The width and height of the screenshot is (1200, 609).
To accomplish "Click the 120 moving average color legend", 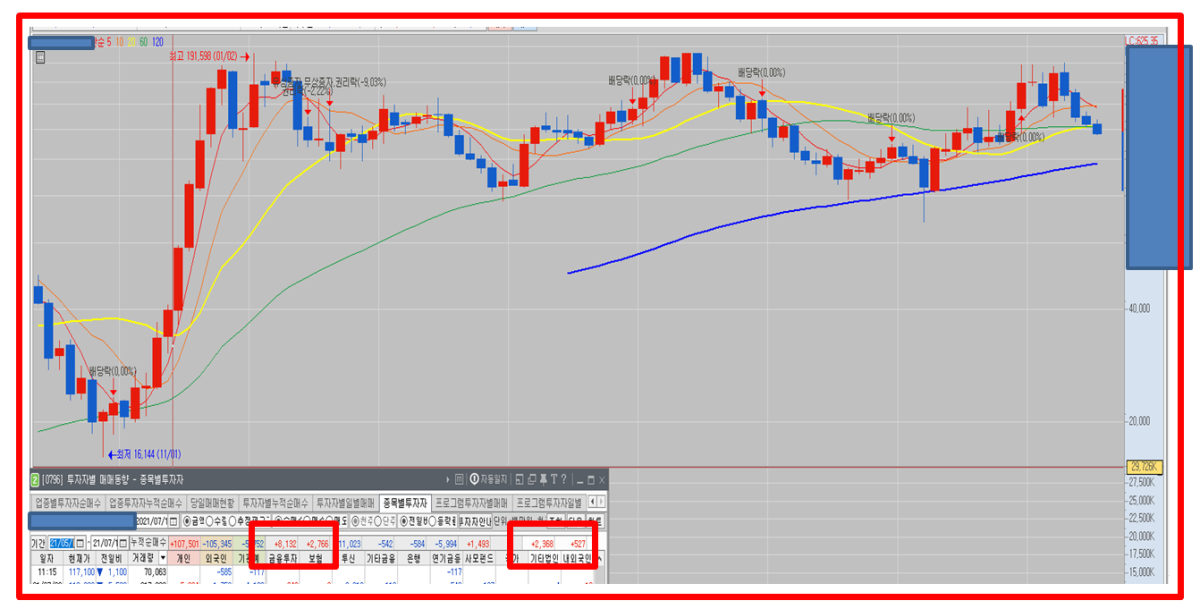I will (158, 42).
